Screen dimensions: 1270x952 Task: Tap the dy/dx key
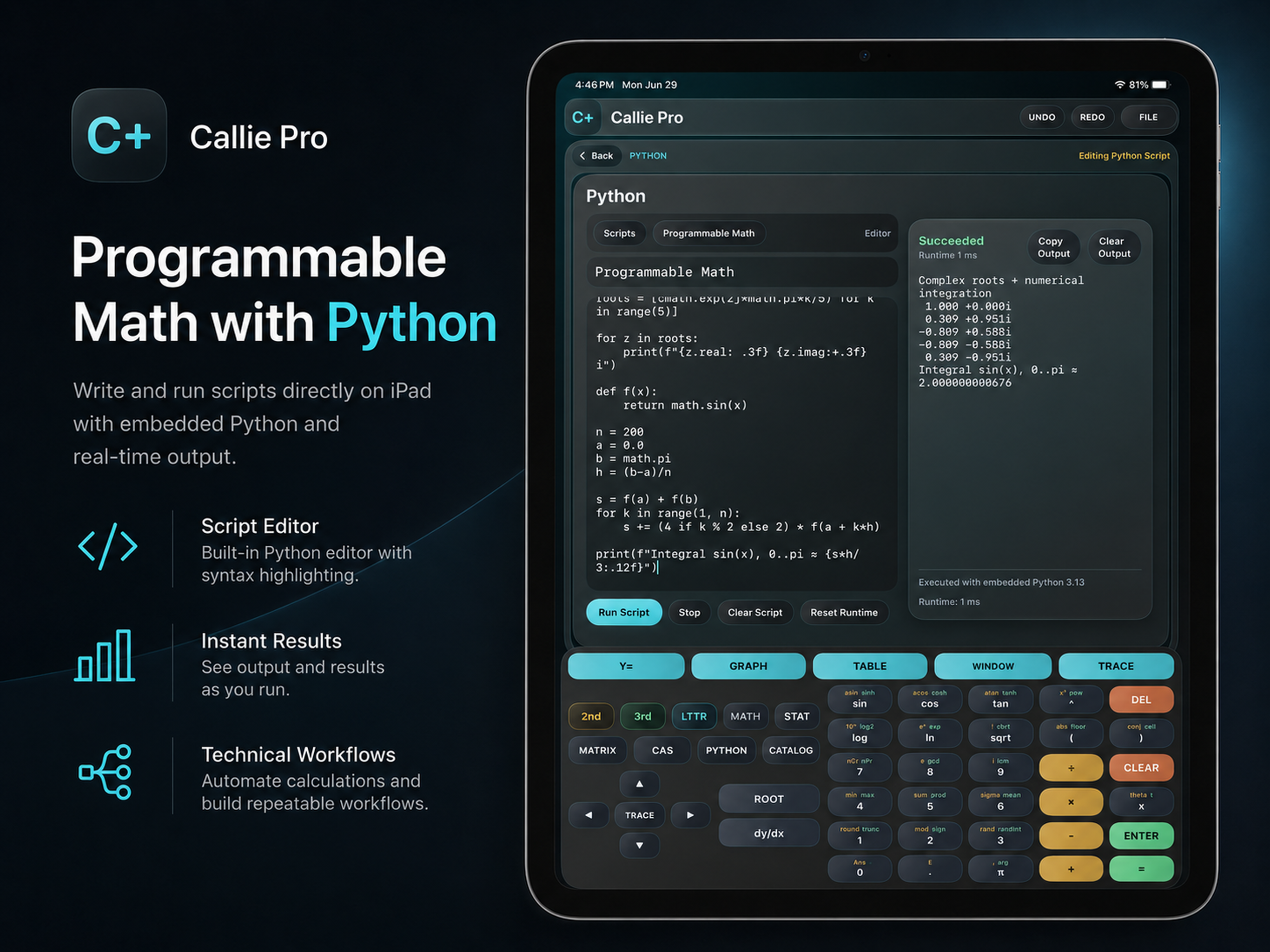(769, 833)
